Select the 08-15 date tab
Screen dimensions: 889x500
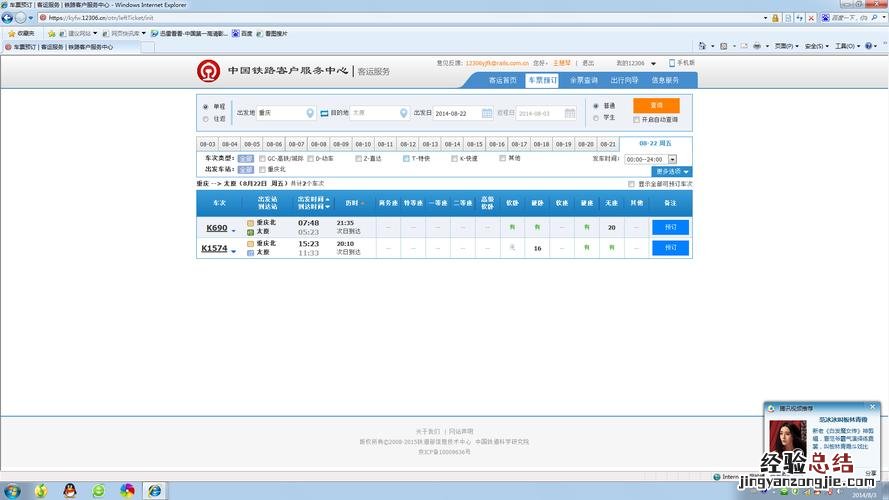coord(474,144)
